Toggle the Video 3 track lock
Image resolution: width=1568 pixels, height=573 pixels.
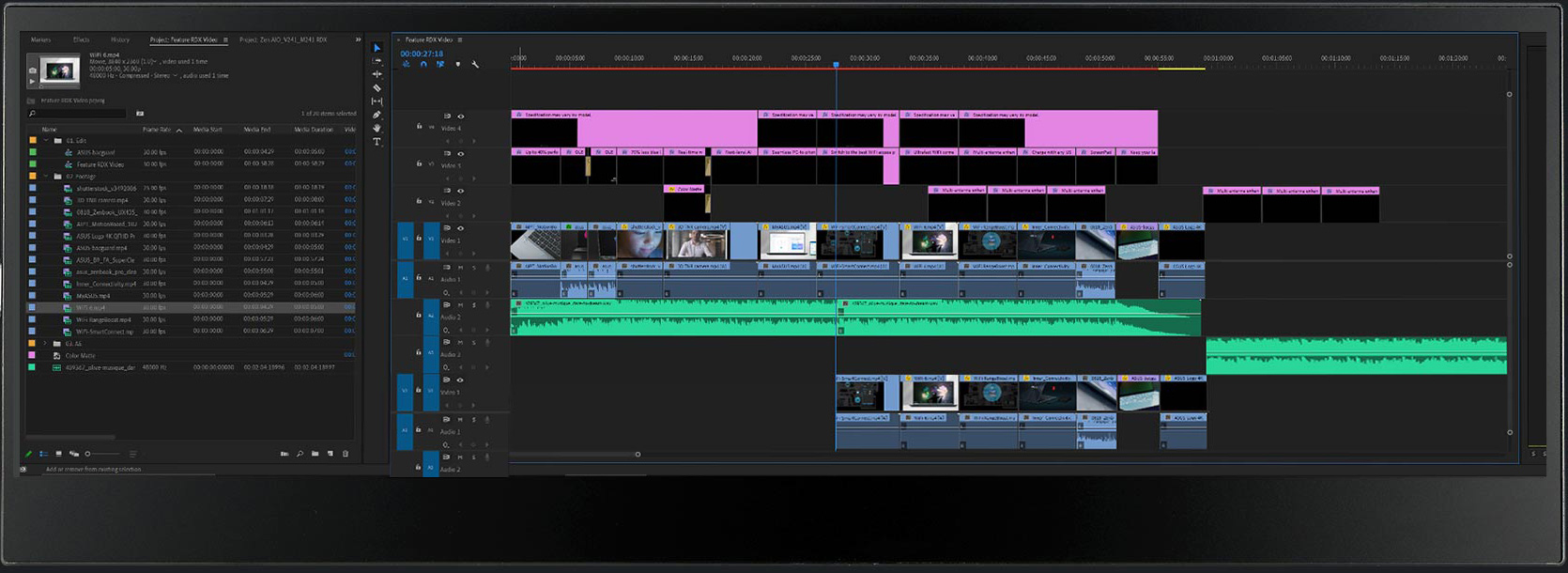419,163
